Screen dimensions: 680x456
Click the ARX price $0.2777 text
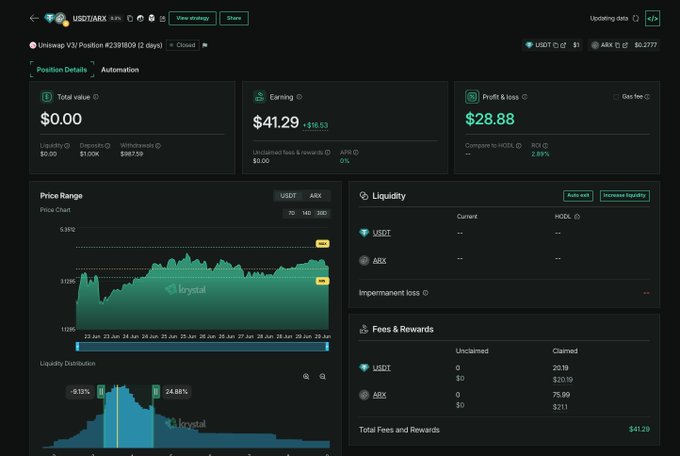[645, 45]
